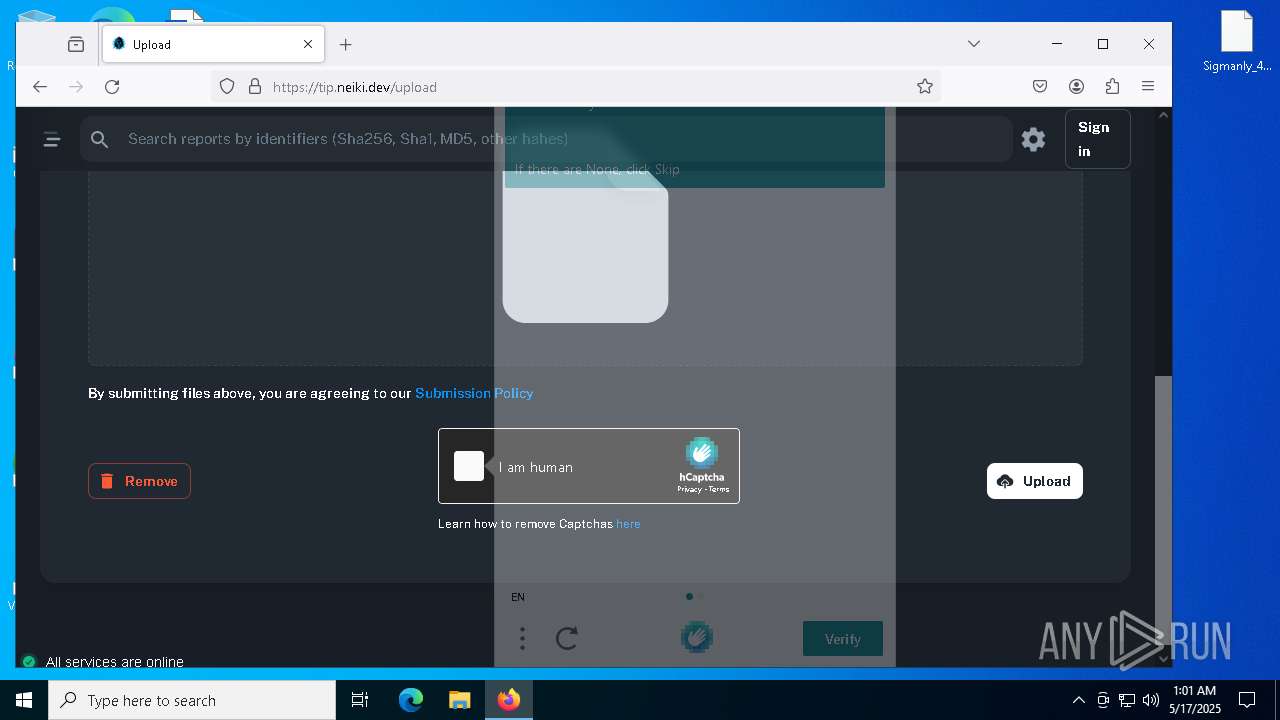Click the captcha Verify button
1280x720 pixels.
click(x=843, y=639)
